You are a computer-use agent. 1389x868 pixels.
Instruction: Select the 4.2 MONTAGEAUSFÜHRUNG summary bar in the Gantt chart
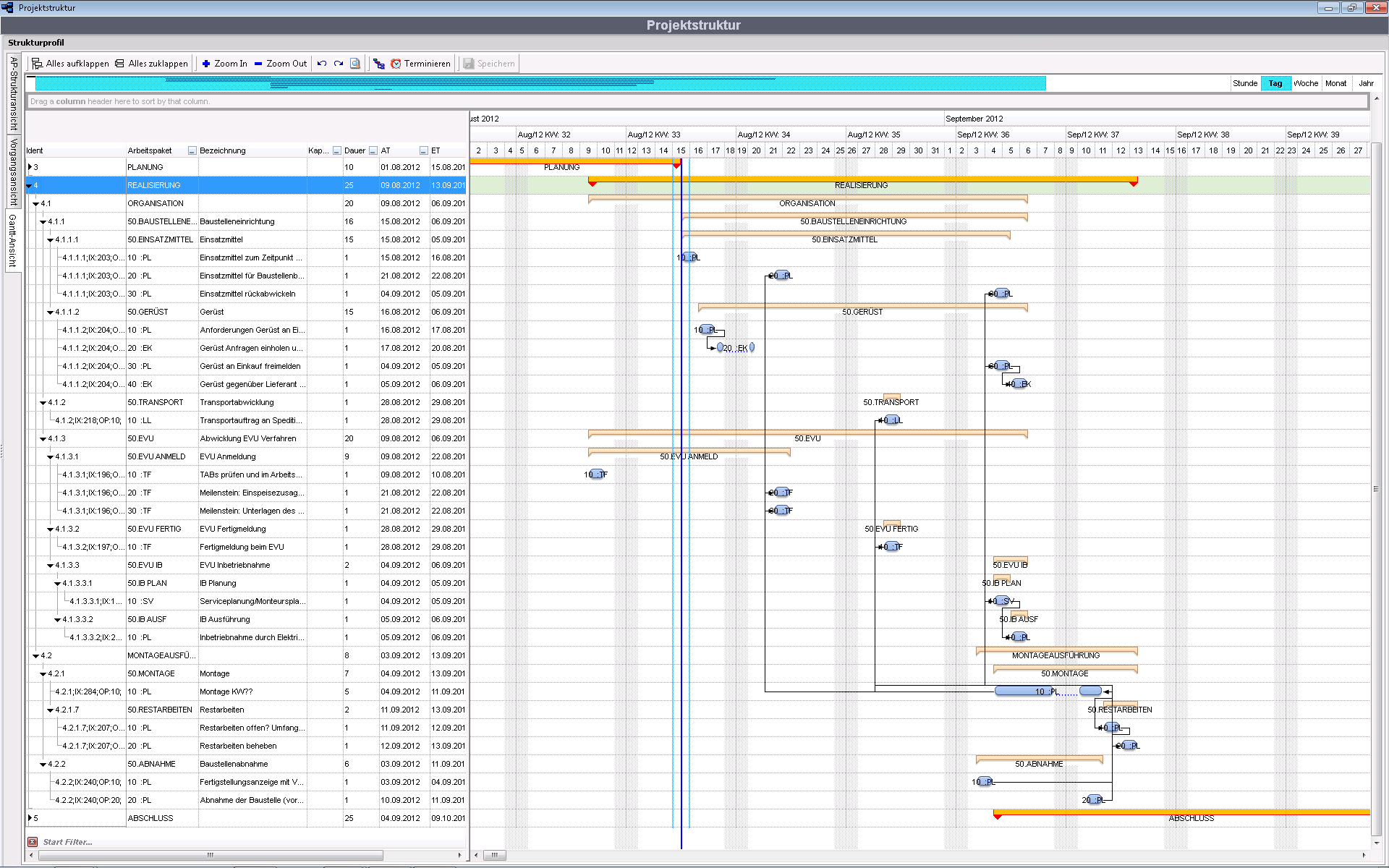coord(1056,650)
